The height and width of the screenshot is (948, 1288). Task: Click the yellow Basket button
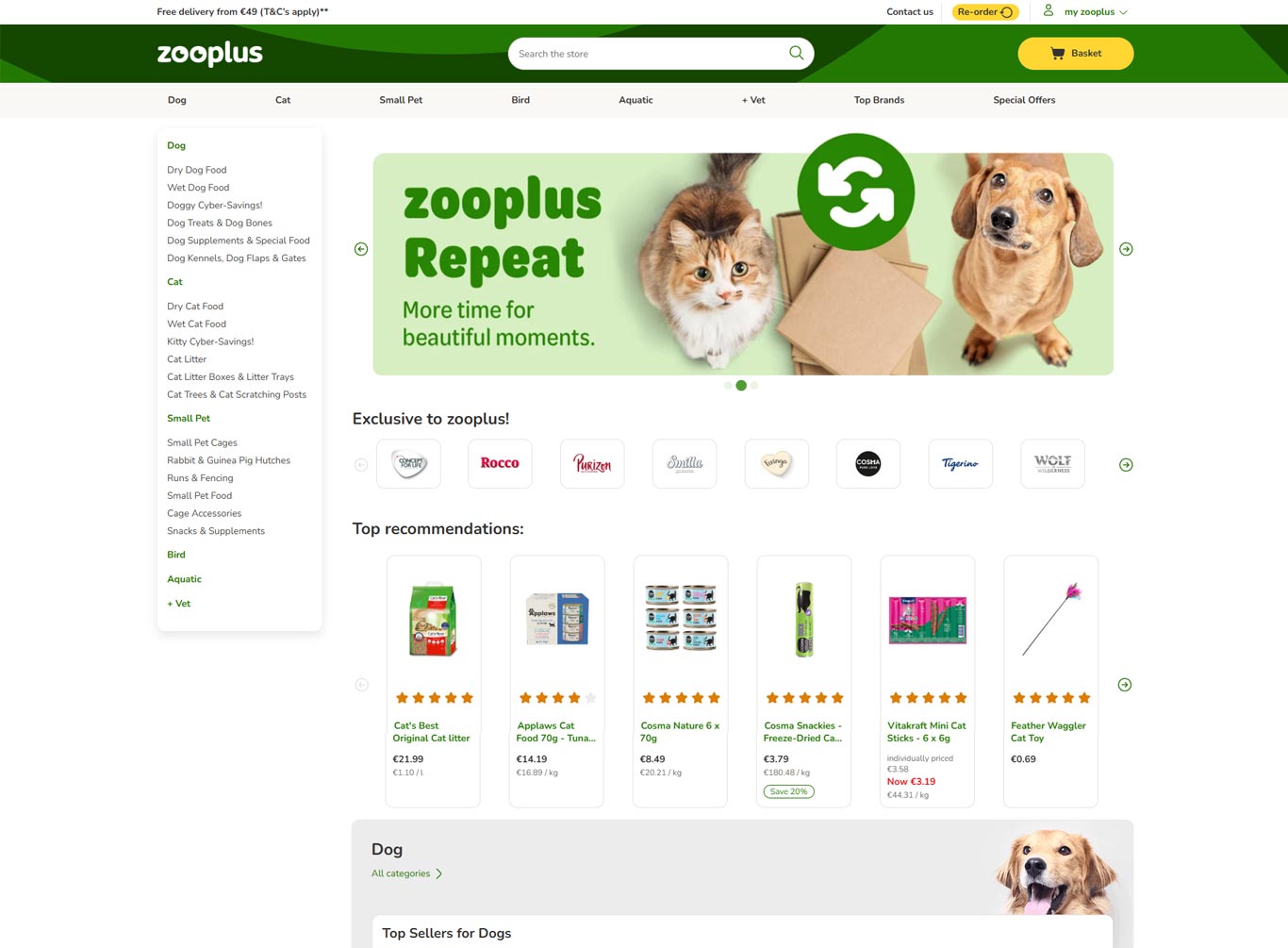coord(1076,54)
